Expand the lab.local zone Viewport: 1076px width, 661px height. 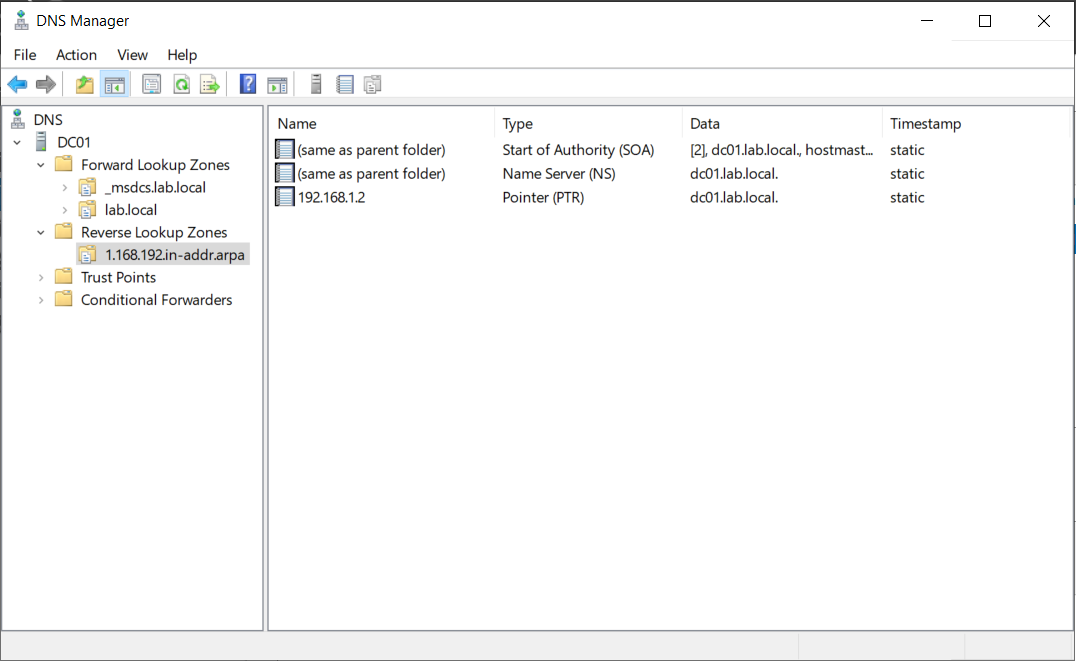(x=63, y=210)
